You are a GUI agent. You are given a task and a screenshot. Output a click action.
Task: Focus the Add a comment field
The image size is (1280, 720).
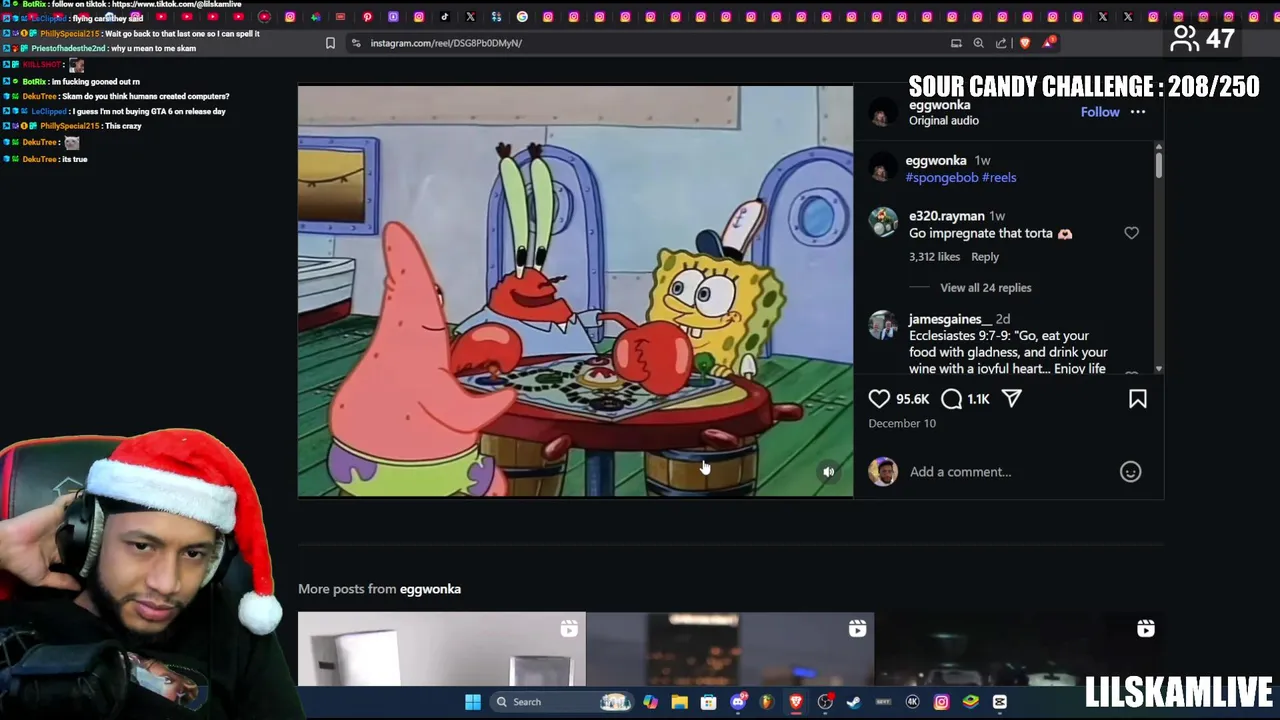coord(1010,472)
